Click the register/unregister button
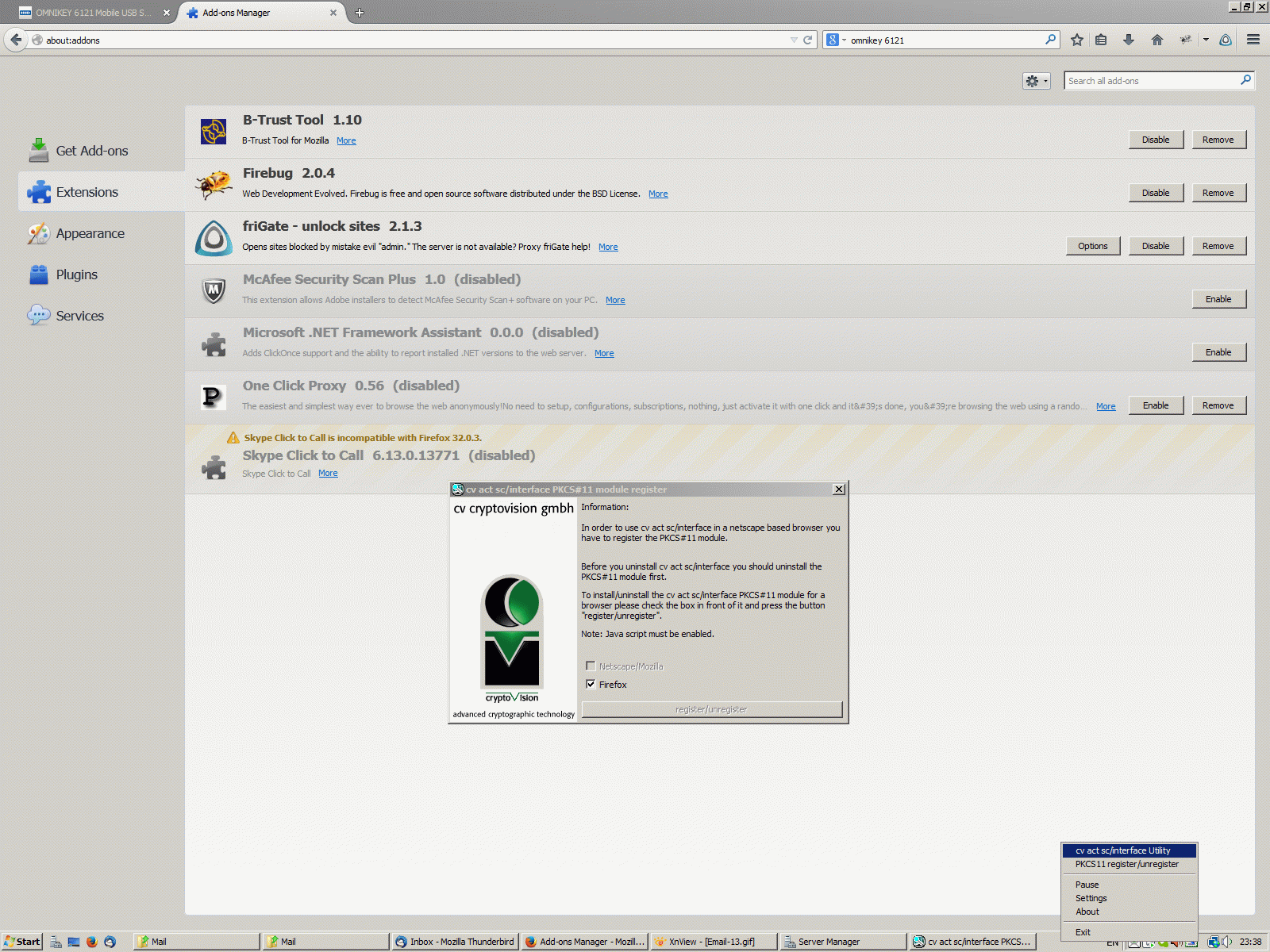 coord(711,709)
